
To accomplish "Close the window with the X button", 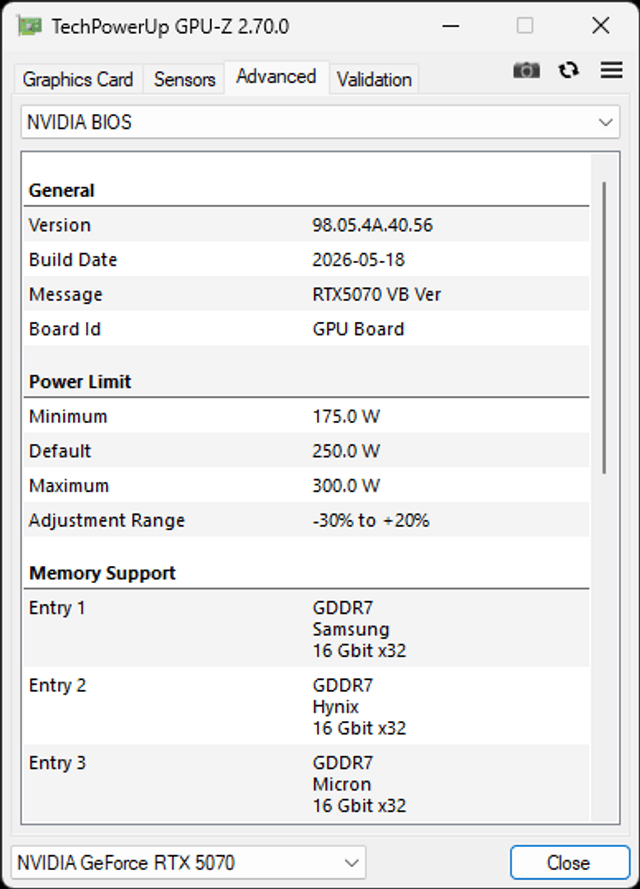I will coord(600,26).
